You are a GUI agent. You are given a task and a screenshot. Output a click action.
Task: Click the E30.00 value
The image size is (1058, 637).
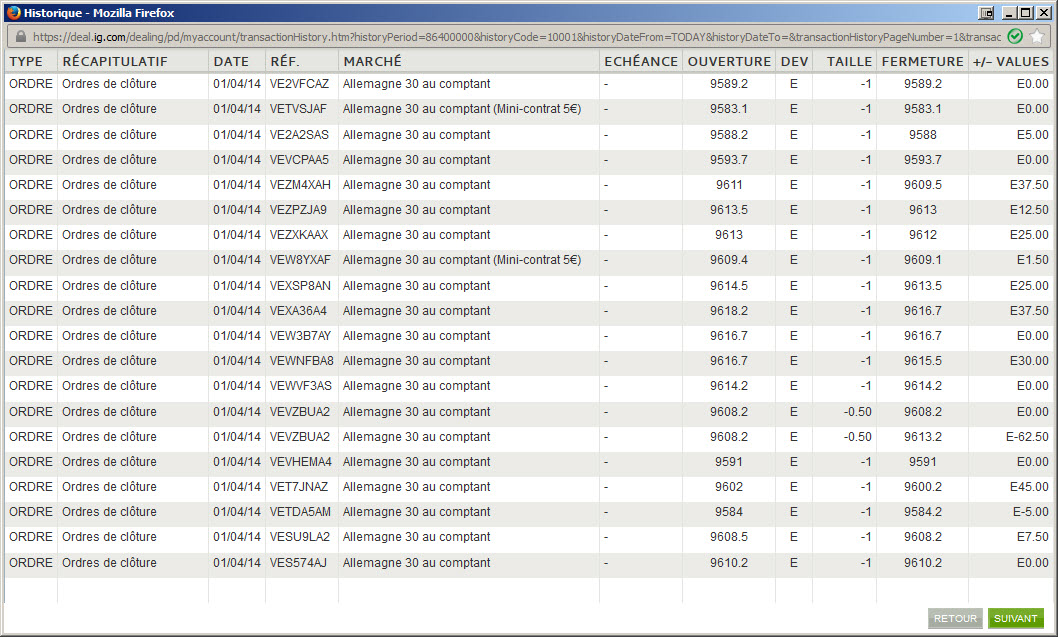point(1029,361)
